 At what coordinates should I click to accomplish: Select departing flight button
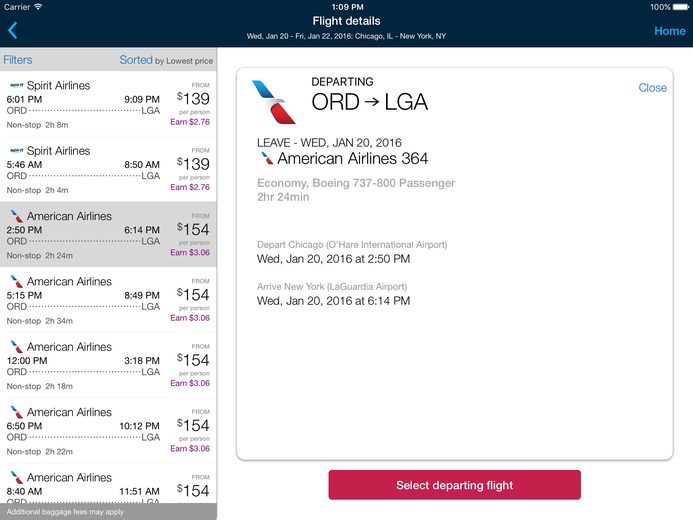pos(454,485)
